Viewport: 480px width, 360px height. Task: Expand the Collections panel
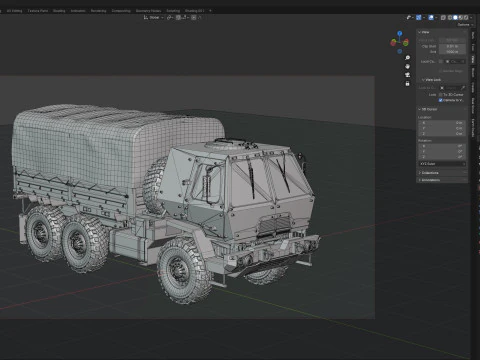pyautogui.click(x=420, y=173)
